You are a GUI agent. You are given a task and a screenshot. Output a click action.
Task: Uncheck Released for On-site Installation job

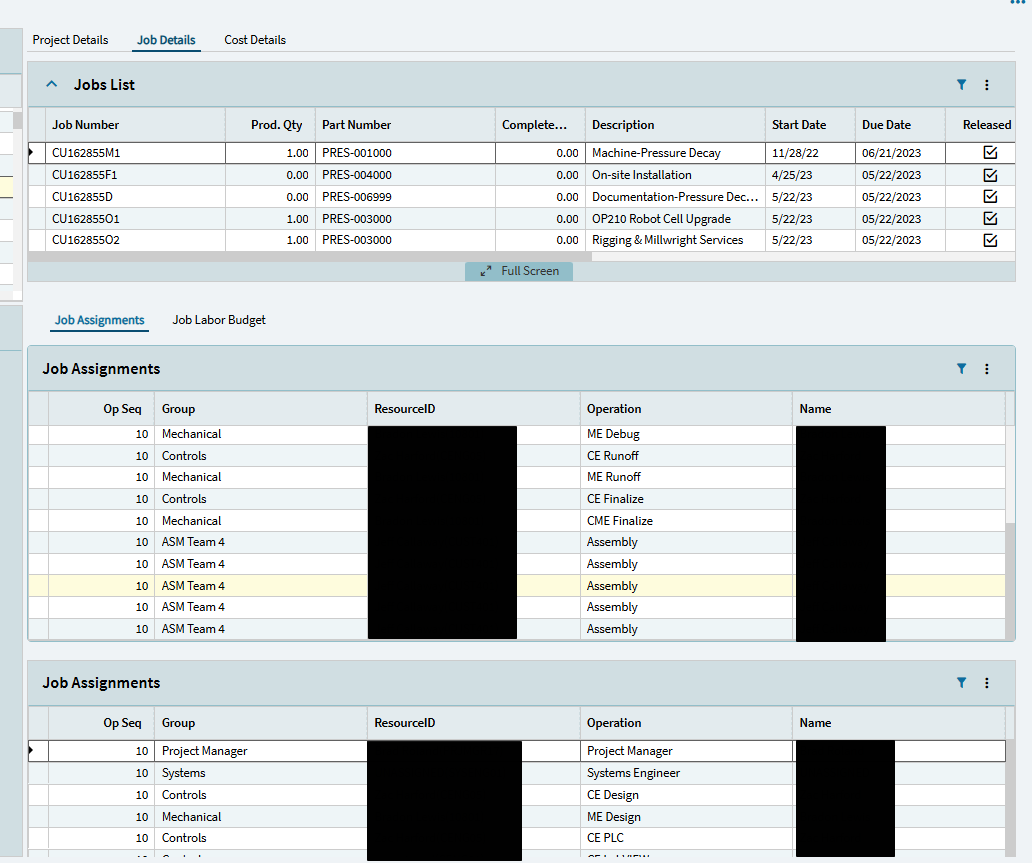click(x=990, y=175)
